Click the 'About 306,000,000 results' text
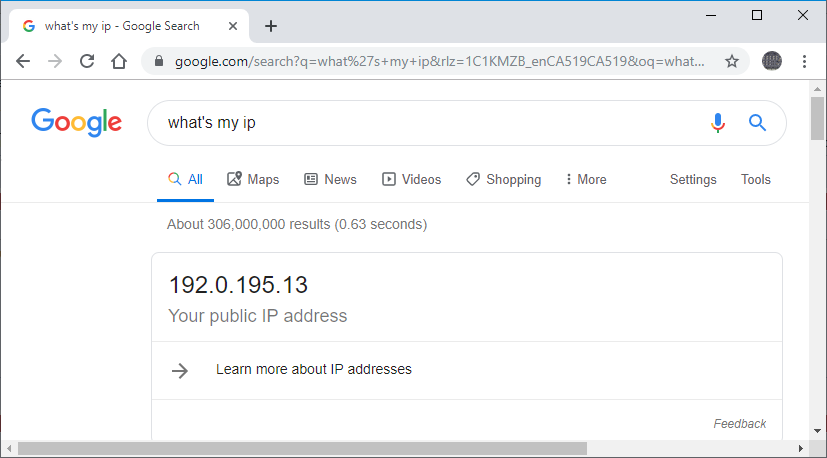The height and width of the screenshot is (458, 827). (x=297, y=224)
